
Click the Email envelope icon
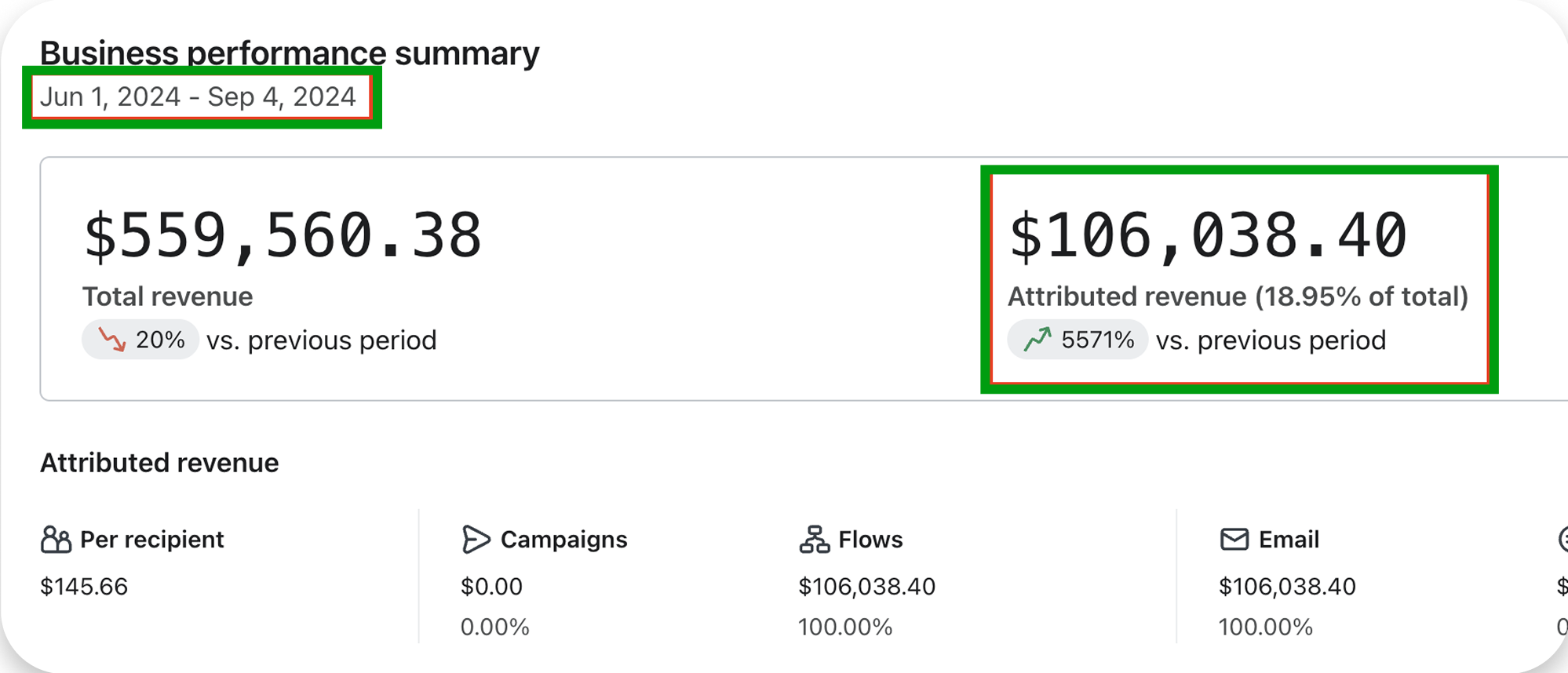point(1234,540)
